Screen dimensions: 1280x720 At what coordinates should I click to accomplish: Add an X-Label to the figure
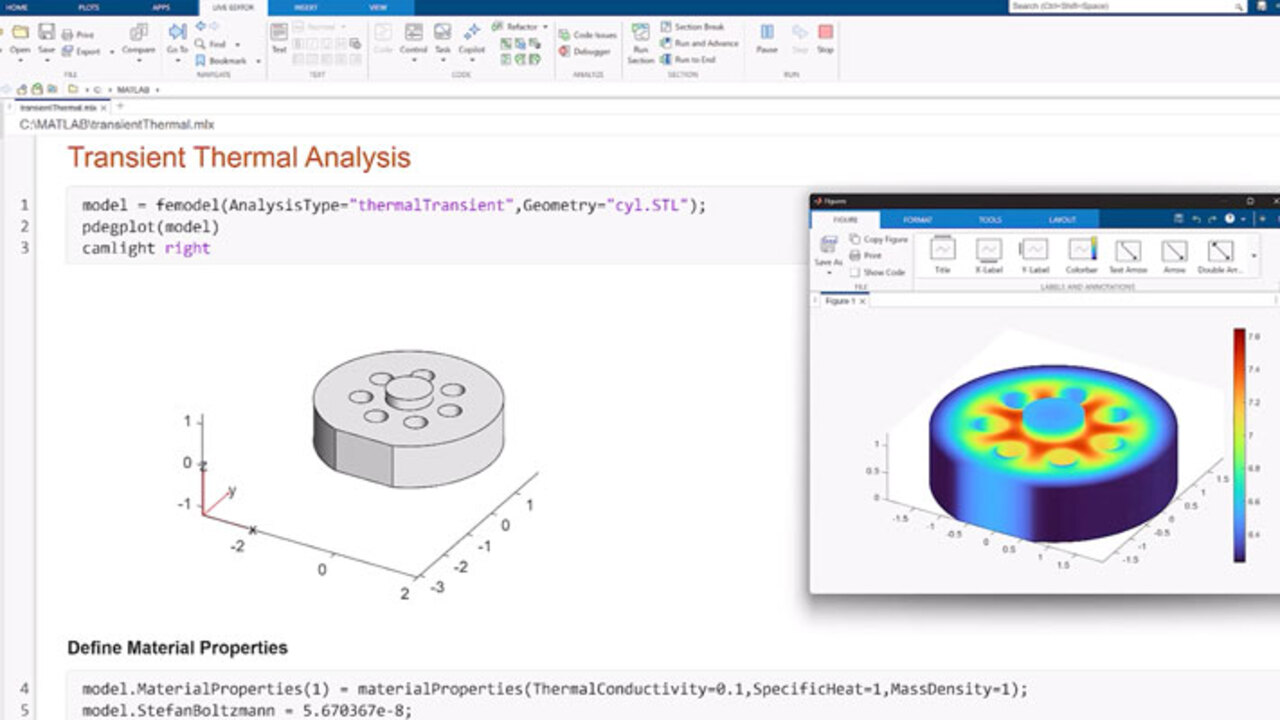coord(988,255)
